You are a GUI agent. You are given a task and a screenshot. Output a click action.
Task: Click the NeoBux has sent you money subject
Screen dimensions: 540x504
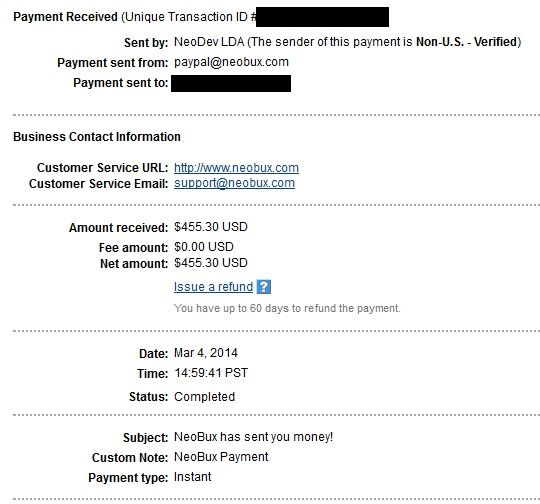[x=253, y=437]
